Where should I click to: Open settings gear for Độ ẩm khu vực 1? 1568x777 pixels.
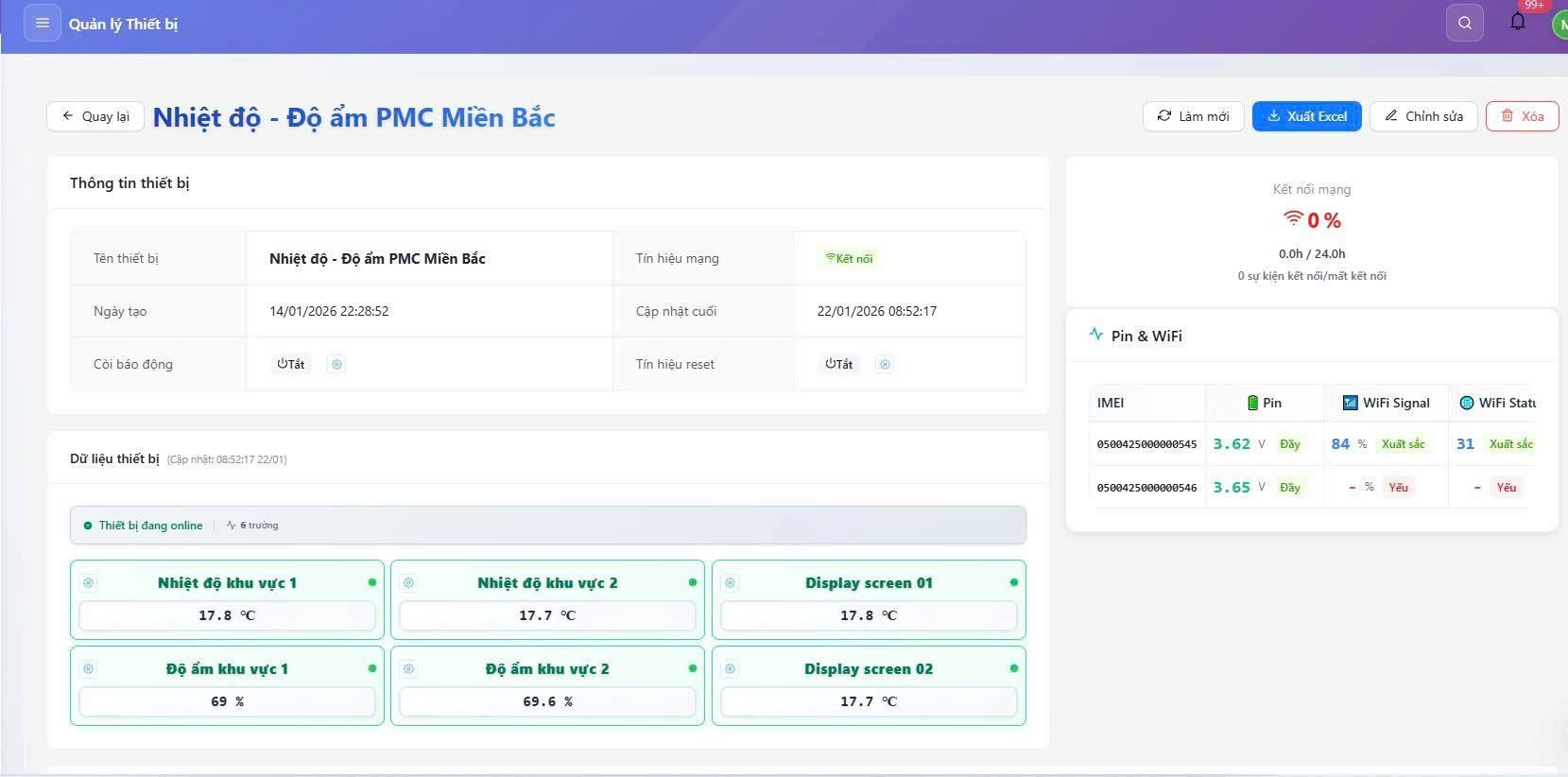[89, 669]
